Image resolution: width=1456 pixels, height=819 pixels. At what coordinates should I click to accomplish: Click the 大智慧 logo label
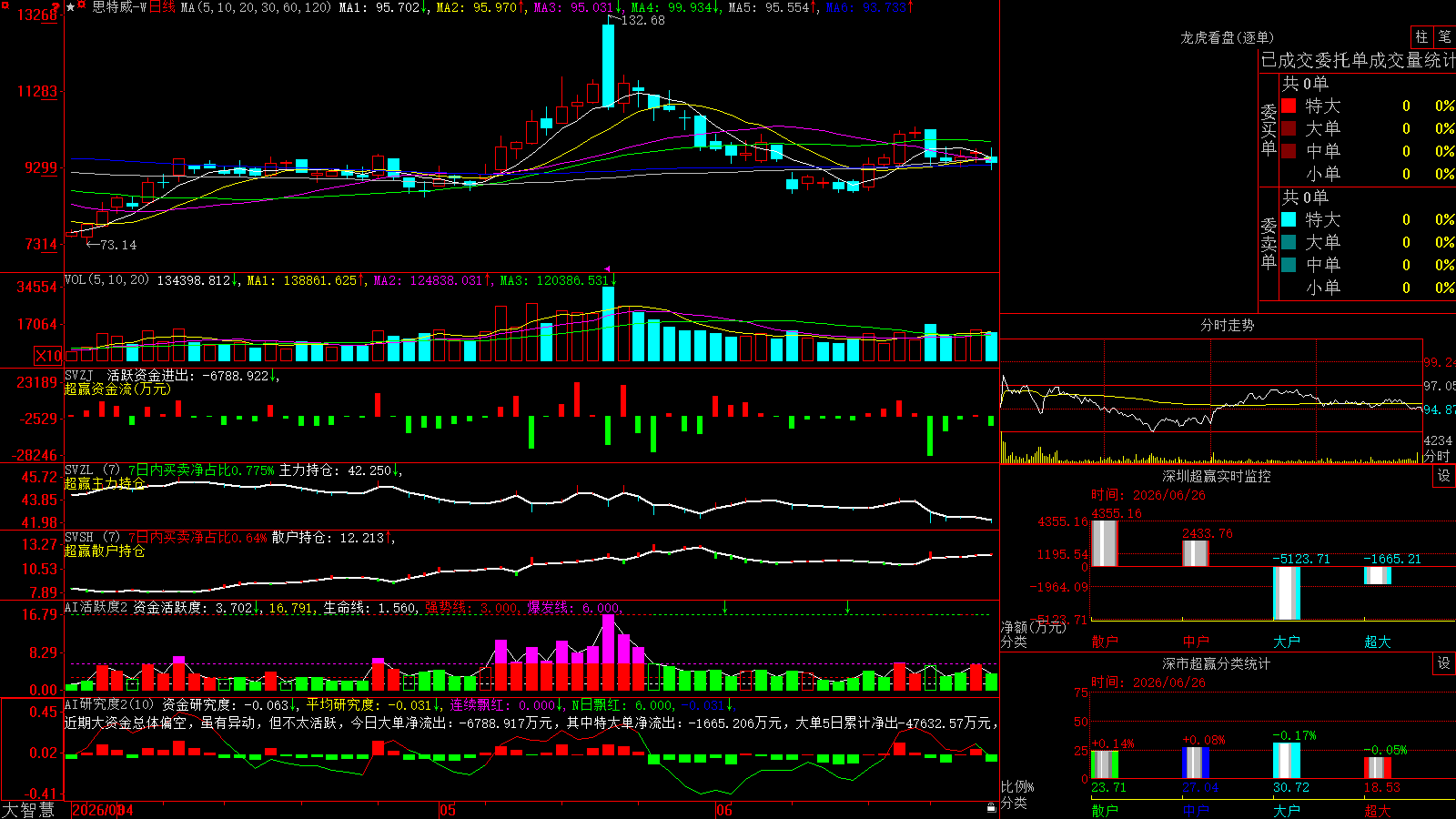tap(28, 810)
